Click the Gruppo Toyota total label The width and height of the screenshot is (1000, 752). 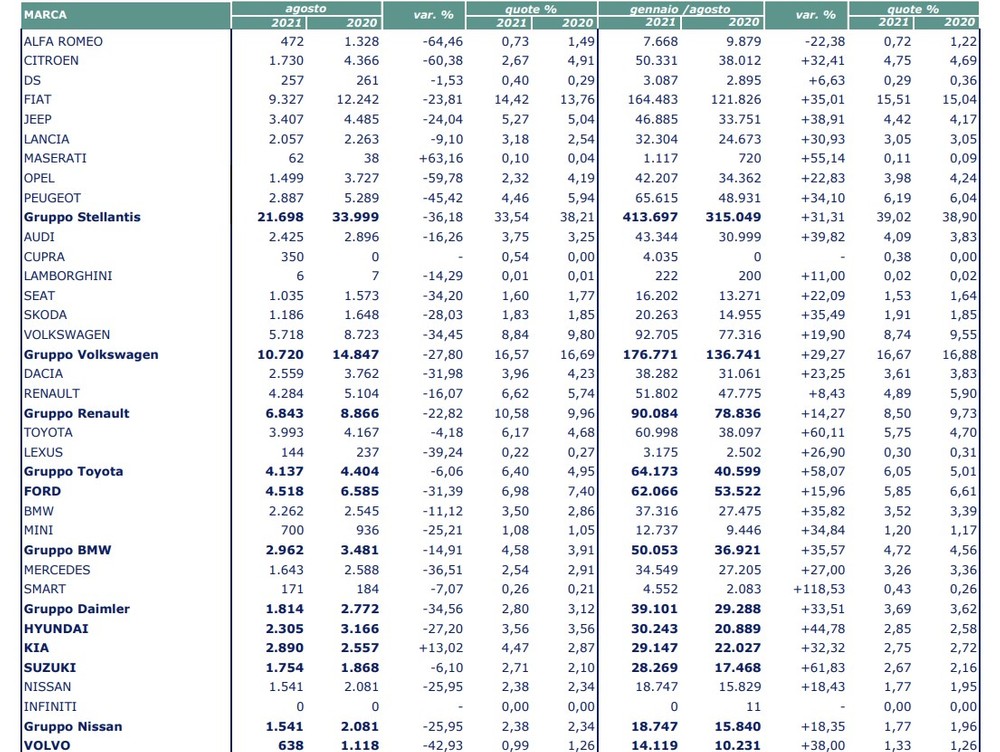click(73, 471)
